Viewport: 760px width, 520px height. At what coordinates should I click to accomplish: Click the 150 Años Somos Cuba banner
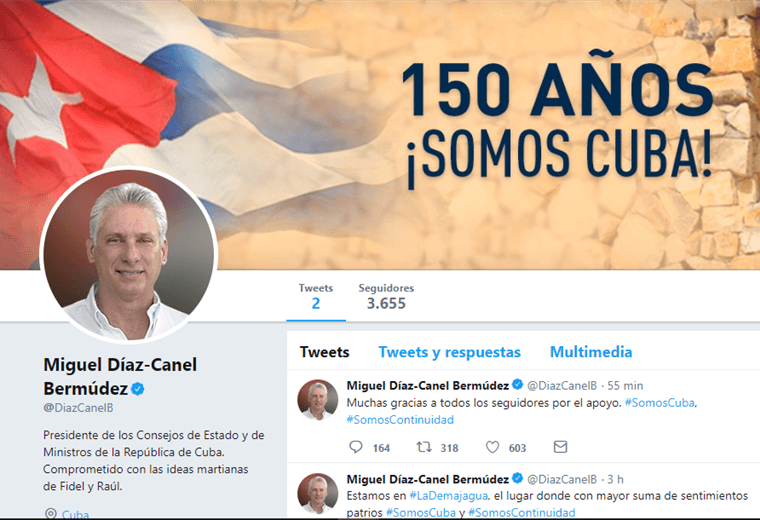[x=380, y=135]
